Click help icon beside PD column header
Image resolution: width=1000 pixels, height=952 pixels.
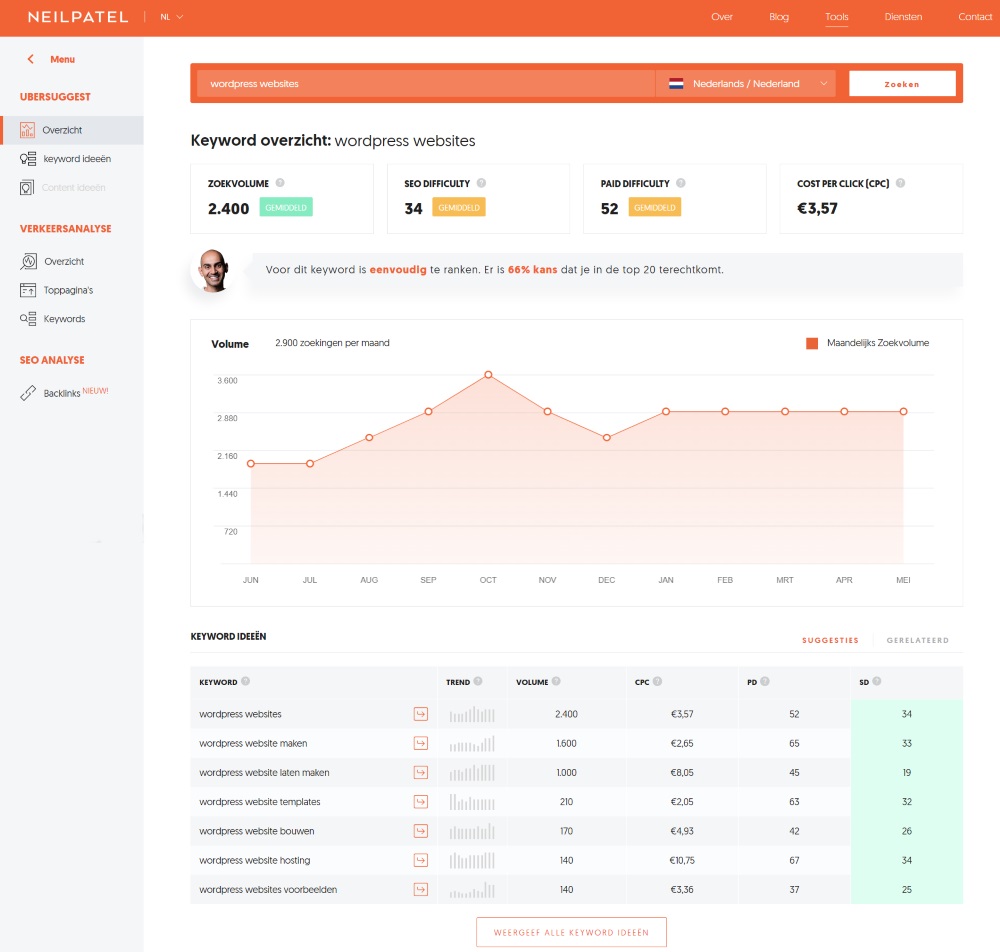coord(765,681)
